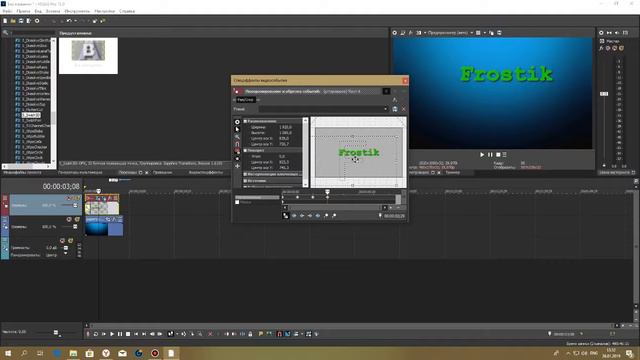Toggle Sync cursor button in Pan/Crop keyframe bar
This screenshot has width=640, height=360.
(x=286, y=216)
